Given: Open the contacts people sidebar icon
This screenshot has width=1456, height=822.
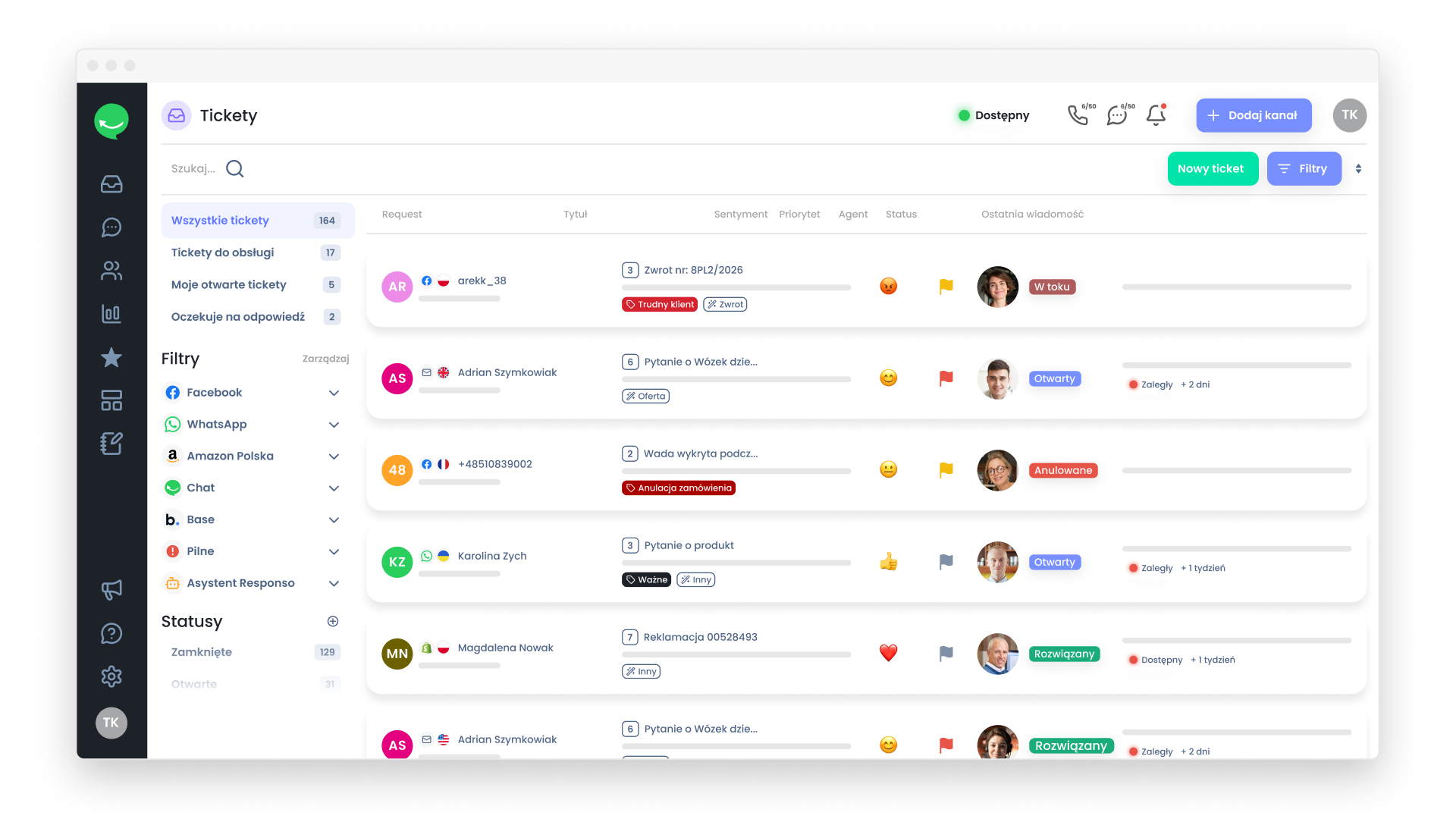Looking at the screenshot, I should pos(111,271).
